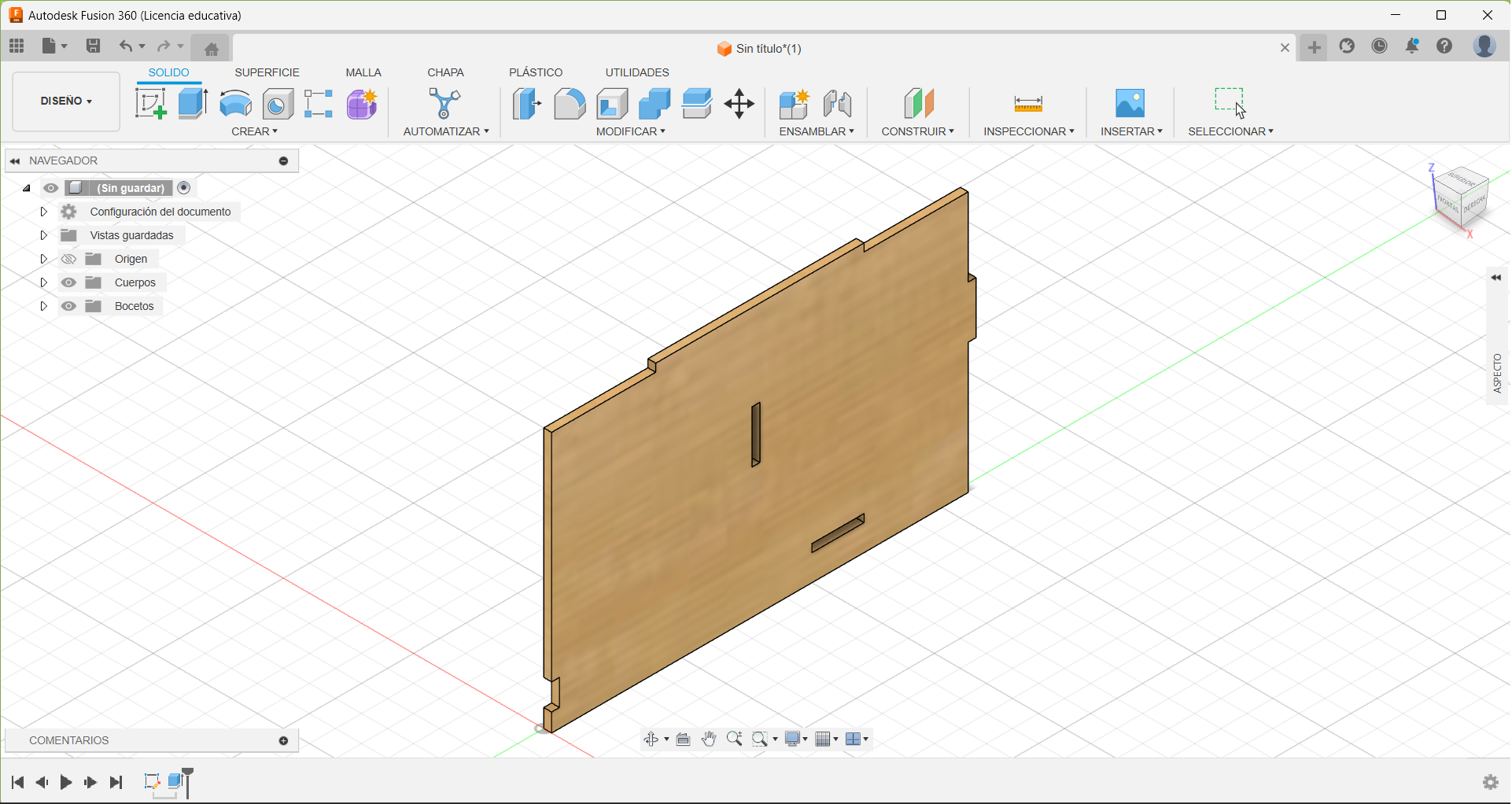The image size is (1512, 804).
Task: Play the design timeline
Action: pos(66,782)
